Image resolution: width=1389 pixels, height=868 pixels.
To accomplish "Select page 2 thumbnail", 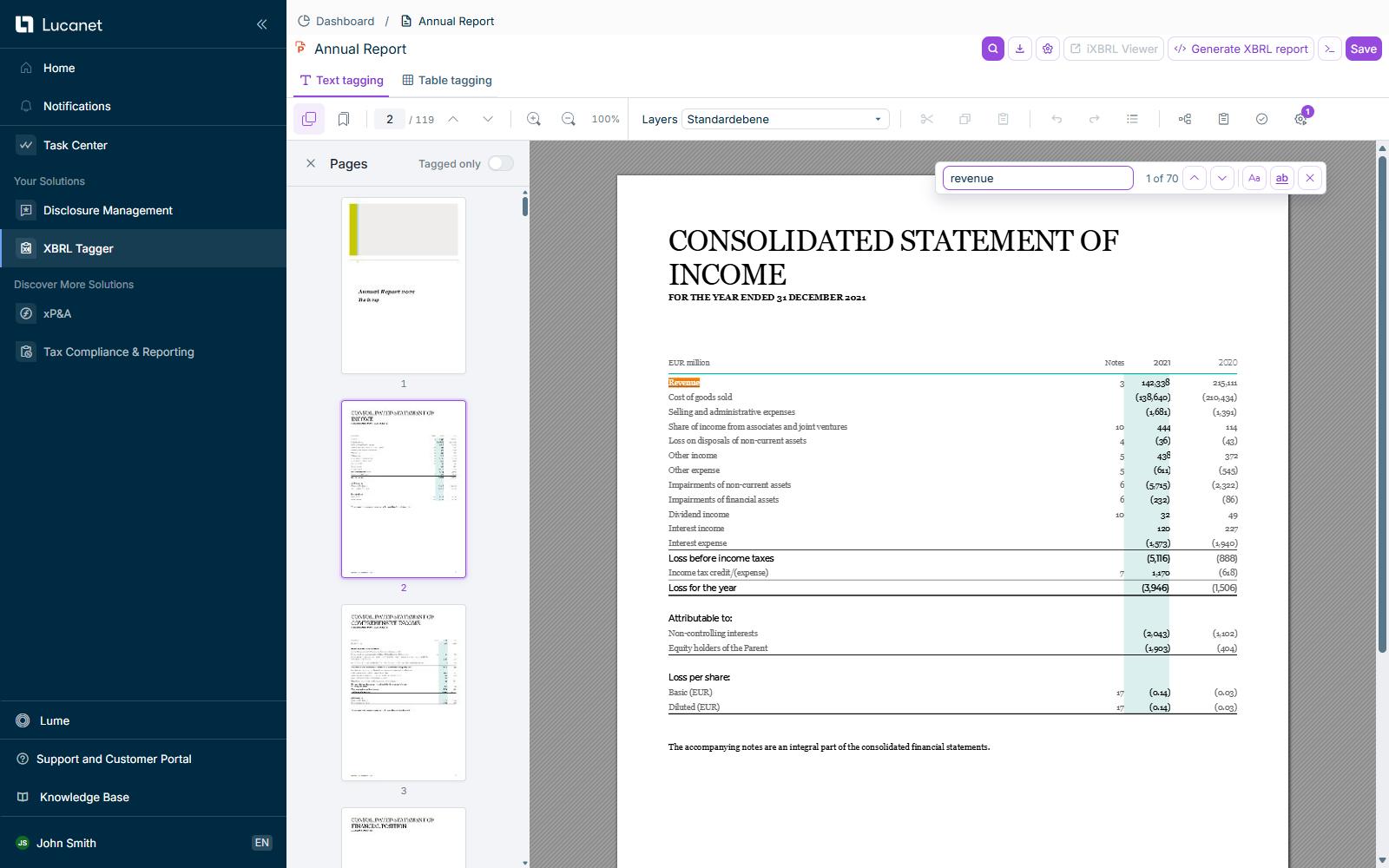I will click(404, 489).
